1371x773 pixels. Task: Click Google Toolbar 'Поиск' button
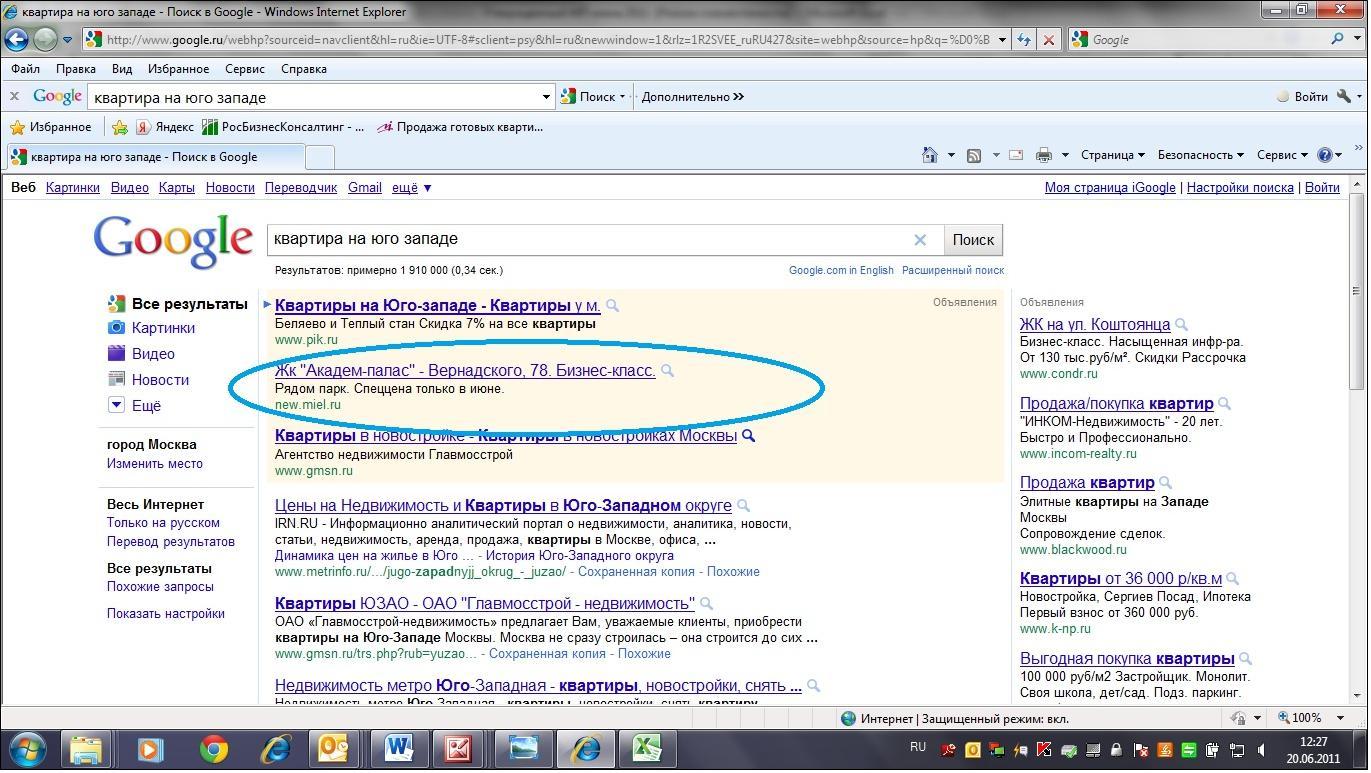click(591, 97)
